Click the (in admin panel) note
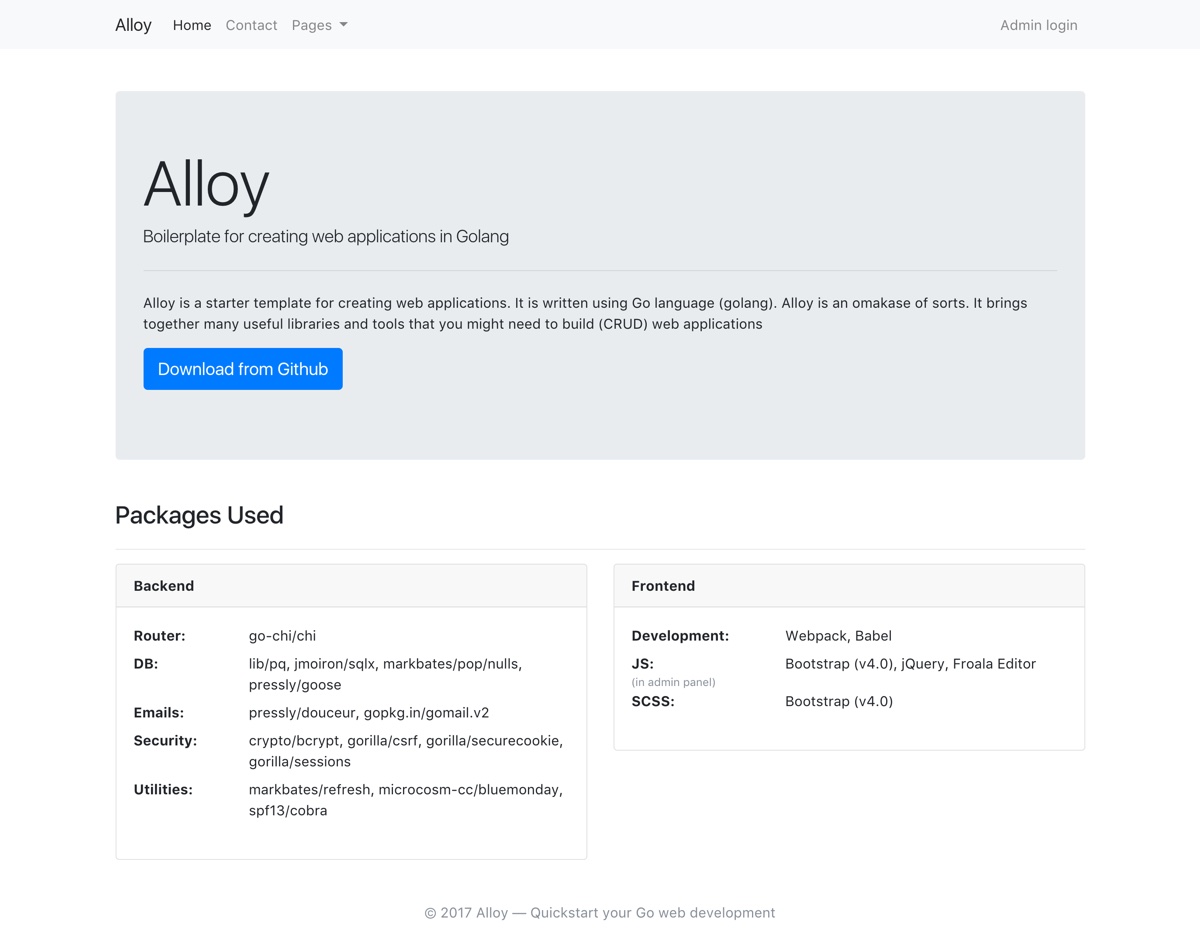Image resolution: width=1200 pixels, height=937 pixels. click(x=673, y=682)
